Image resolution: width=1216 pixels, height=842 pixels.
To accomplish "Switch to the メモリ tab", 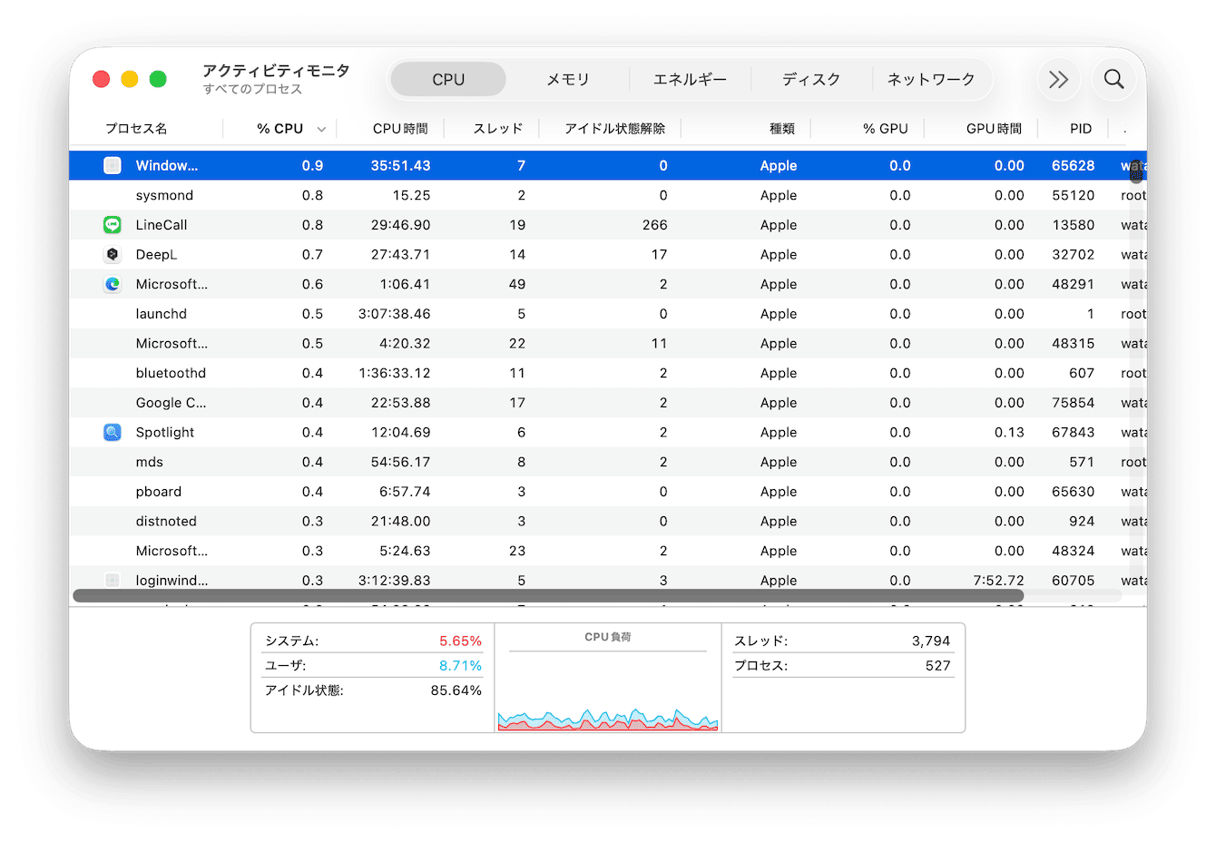I will coord(566,79).
